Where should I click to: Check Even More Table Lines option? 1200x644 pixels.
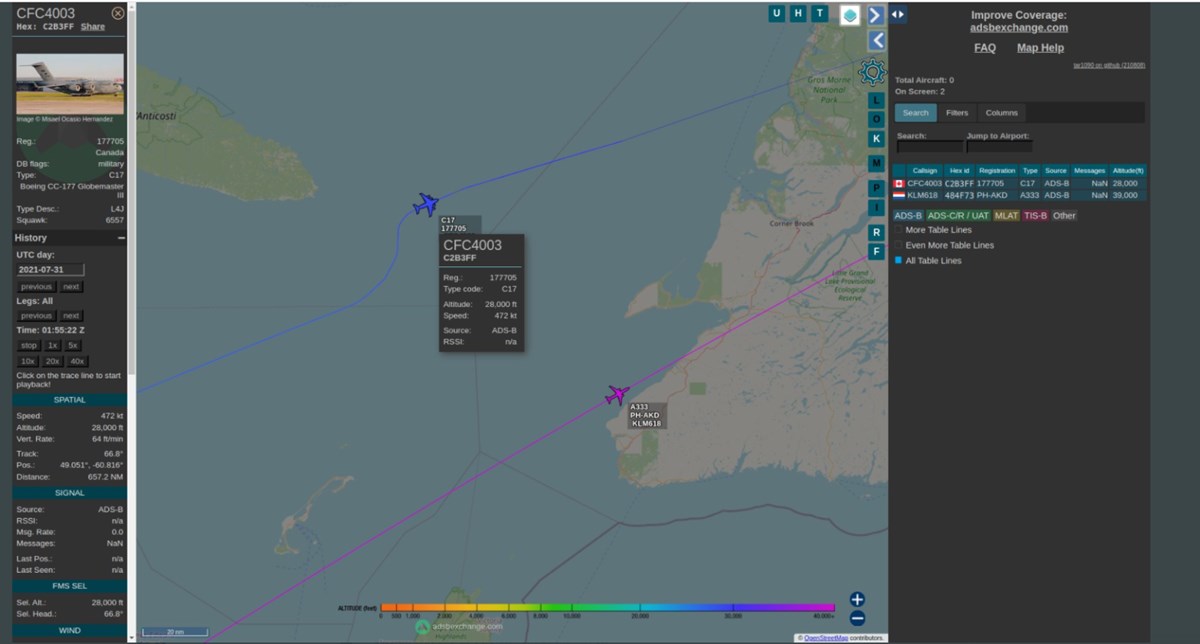899,245
